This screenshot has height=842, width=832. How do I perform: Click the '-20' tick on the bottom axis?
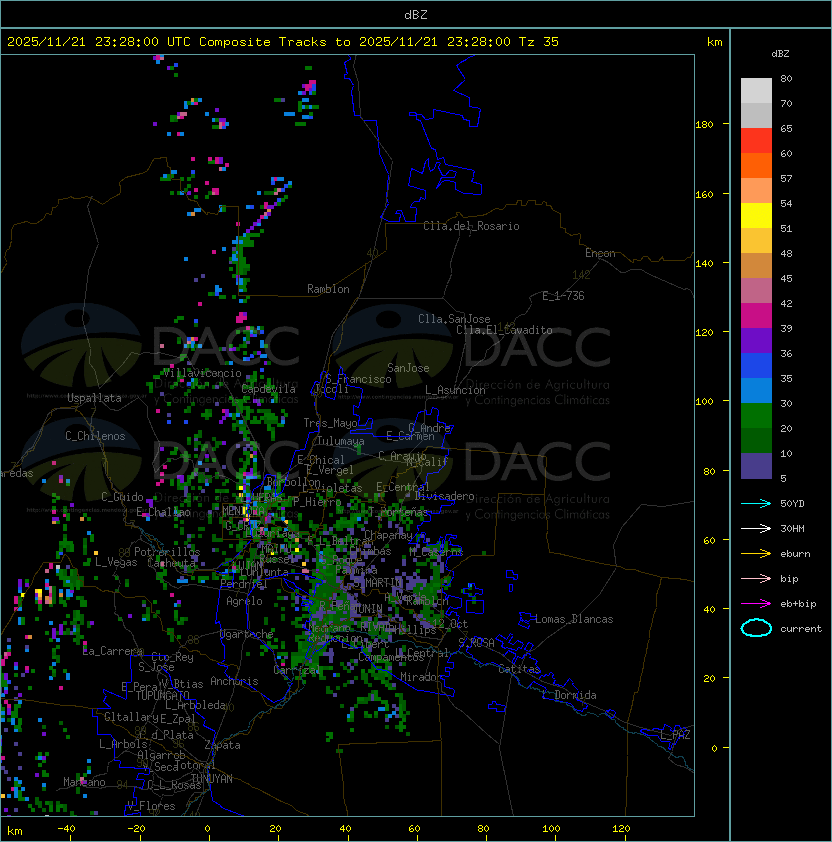136,829
